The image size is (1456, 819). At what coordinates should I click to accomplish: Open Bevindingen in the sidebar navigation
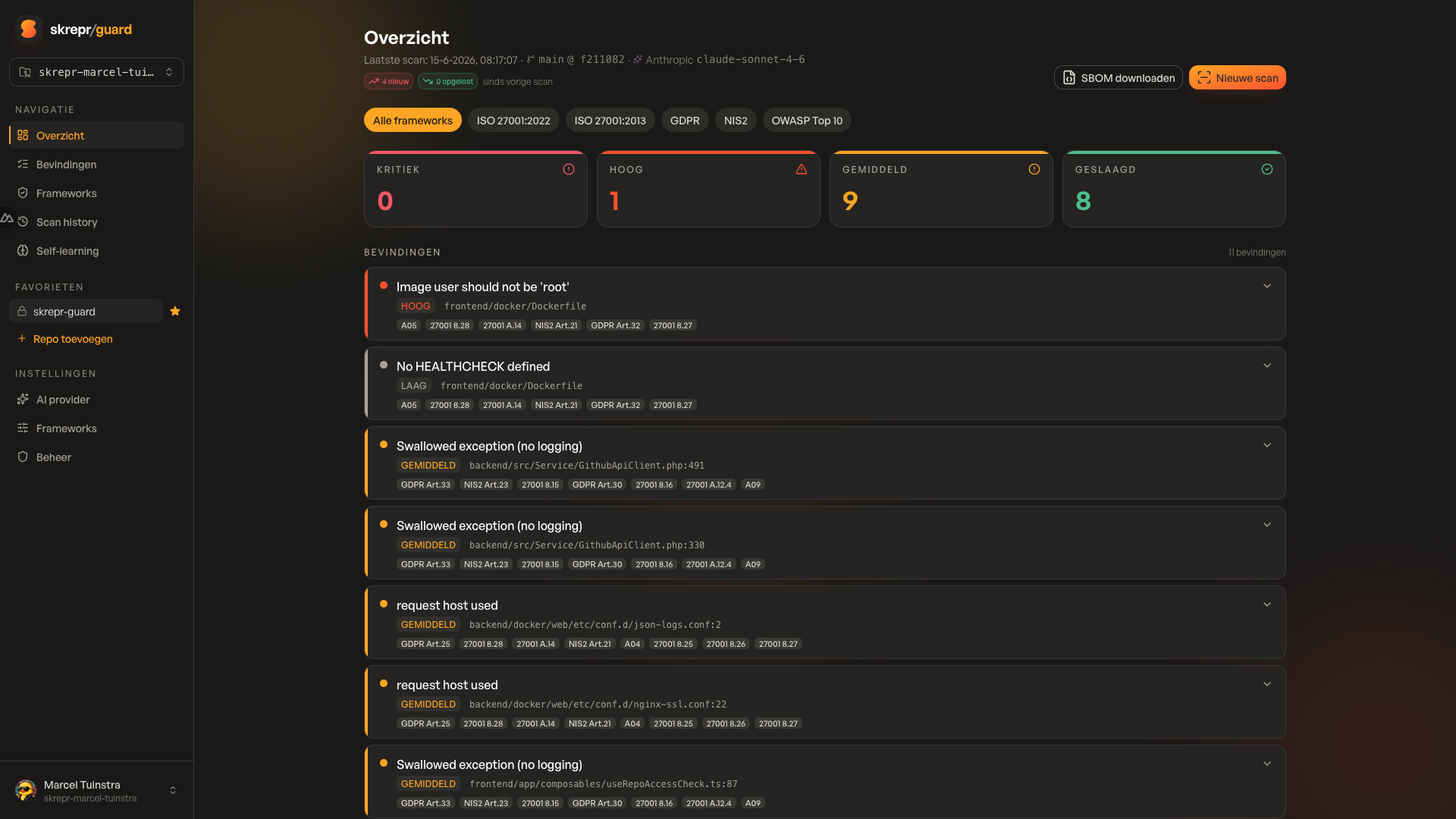(x=96, y=164)
